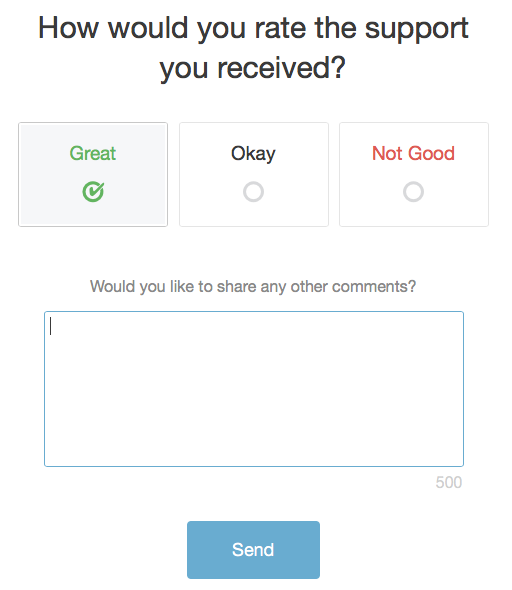
Task: Click the Send button
Action: 253,550
